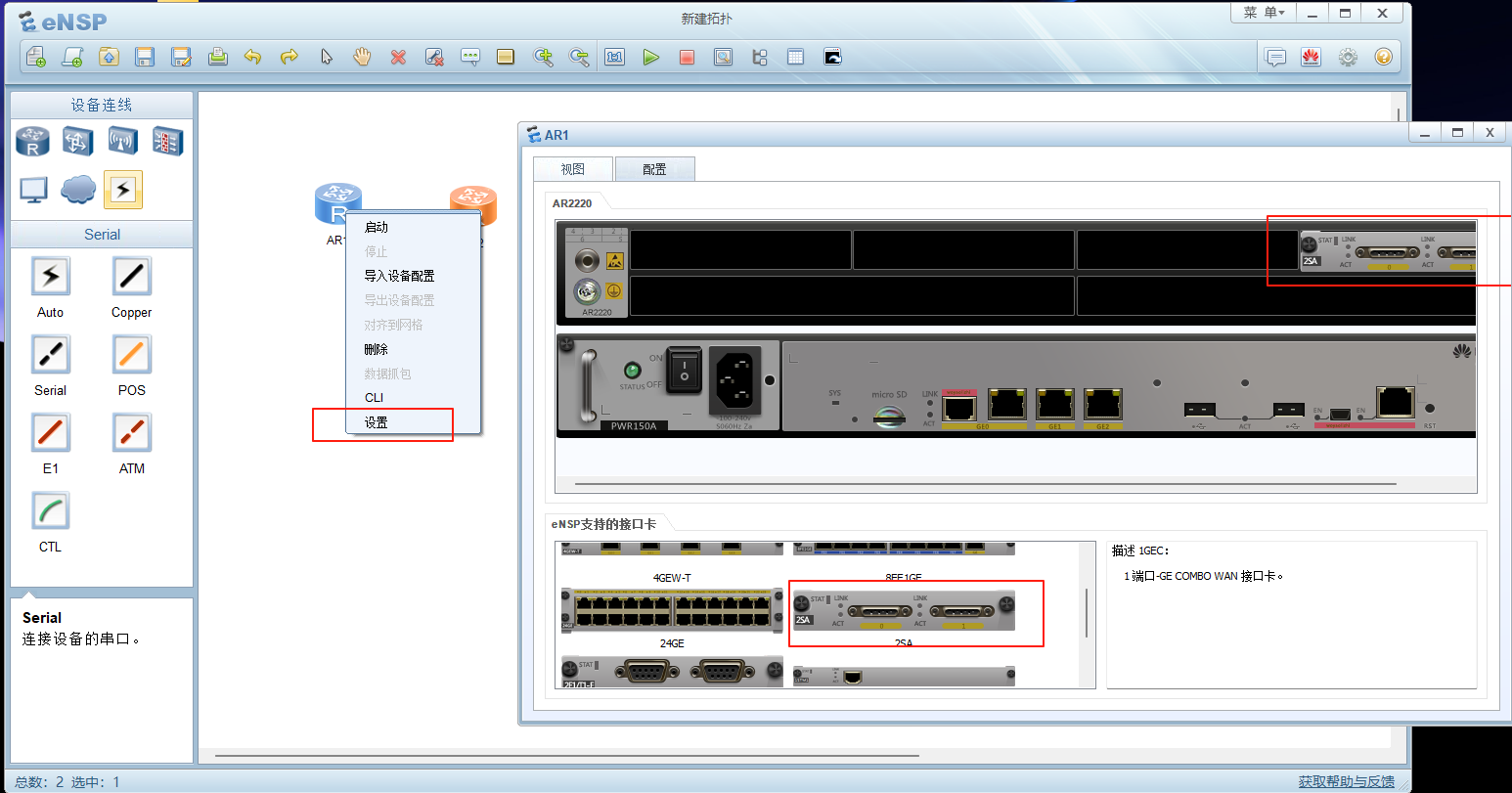
Task: Select the Firewall device category
Action: coord(166,141)
